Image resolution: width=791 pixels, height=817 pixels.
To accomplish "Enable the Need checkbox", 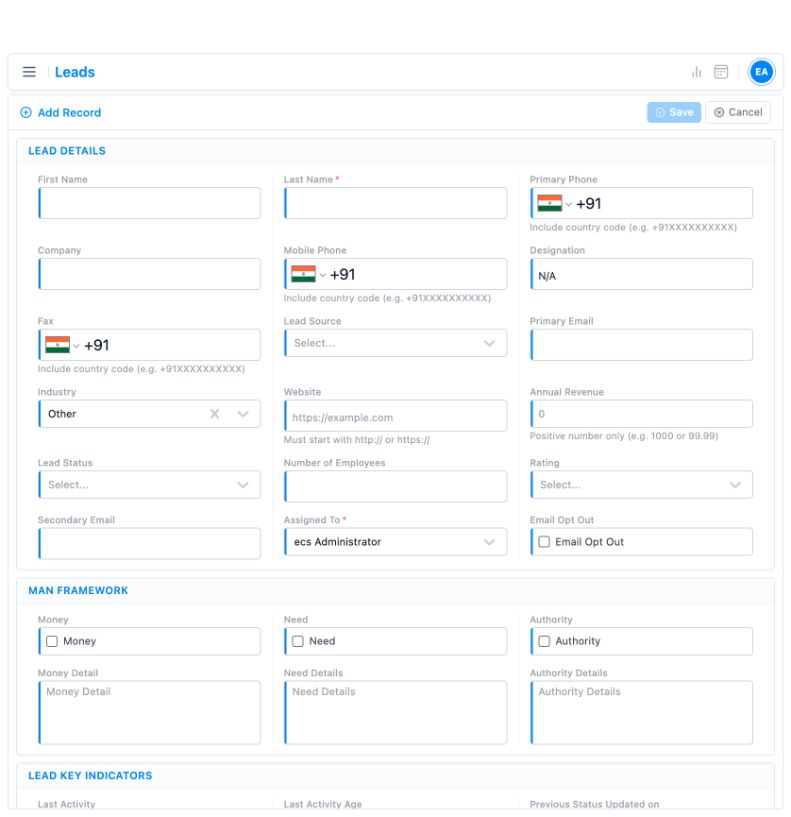I will (298, 641).
